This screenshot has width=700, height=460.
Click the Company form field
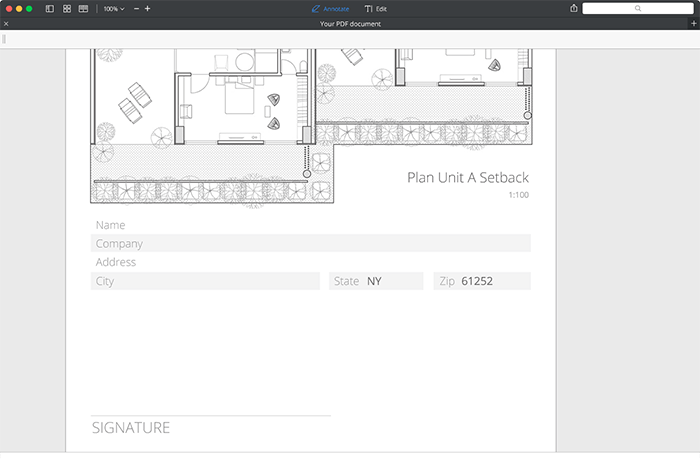[311, 243]
